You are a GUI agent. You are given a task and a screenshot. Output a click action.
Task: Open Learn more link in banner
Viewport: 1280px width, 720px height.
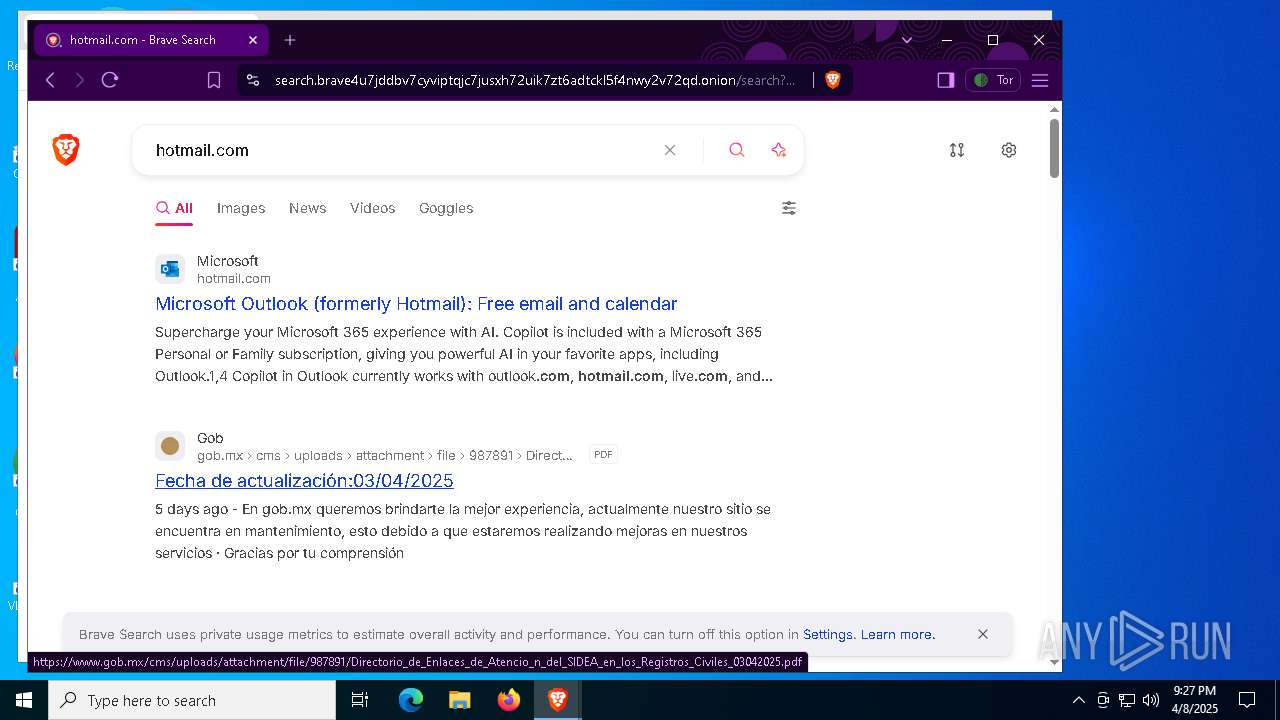point(898,634)
